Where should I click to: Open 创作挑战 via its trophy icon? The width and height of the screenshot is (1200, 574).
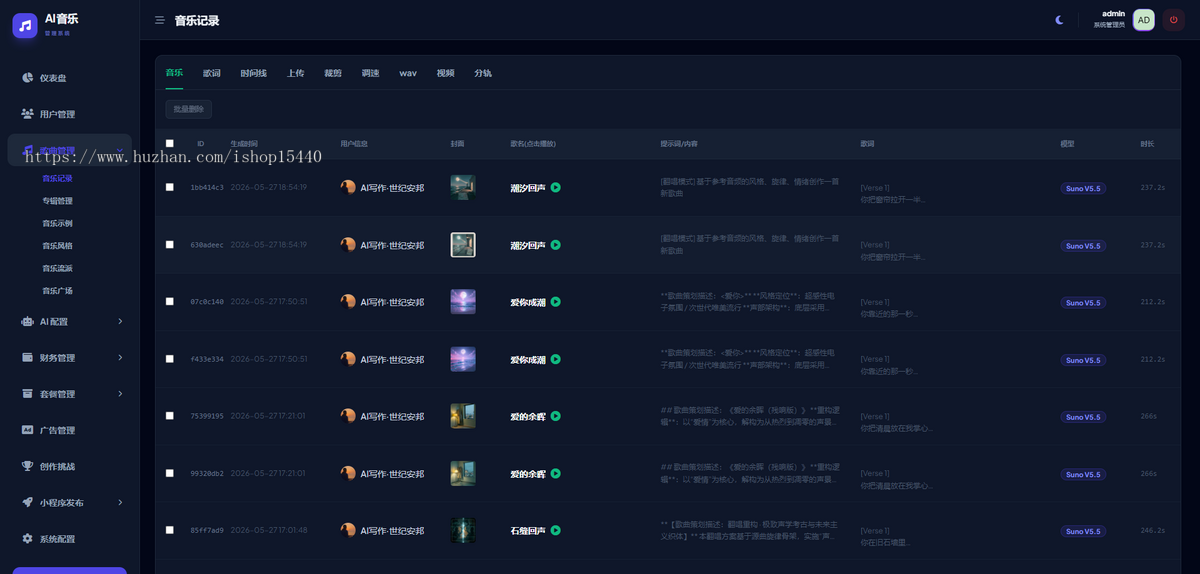[28, 466]
